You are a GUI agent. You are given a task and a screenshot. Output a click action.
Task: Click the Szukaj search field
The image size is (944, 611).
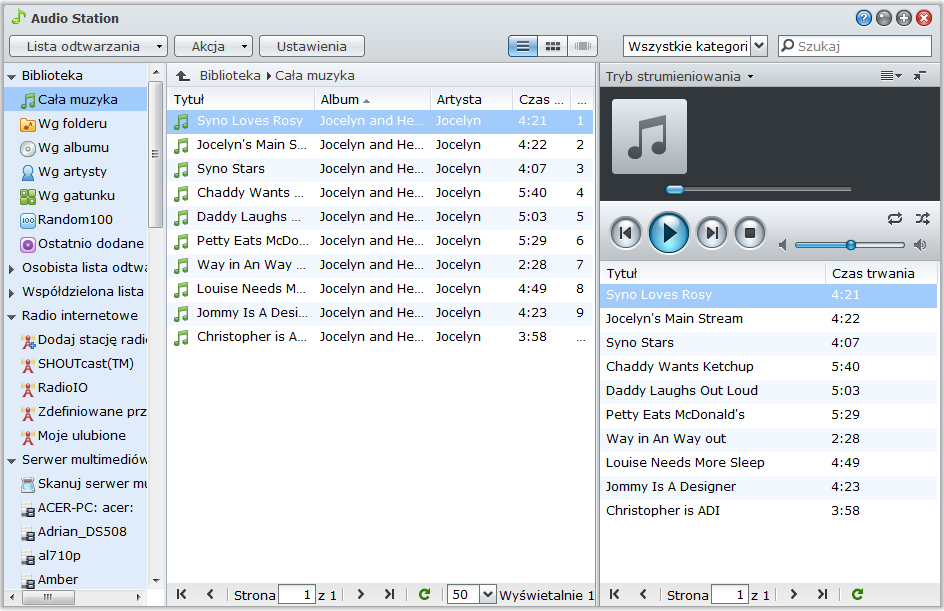(855, 46)
